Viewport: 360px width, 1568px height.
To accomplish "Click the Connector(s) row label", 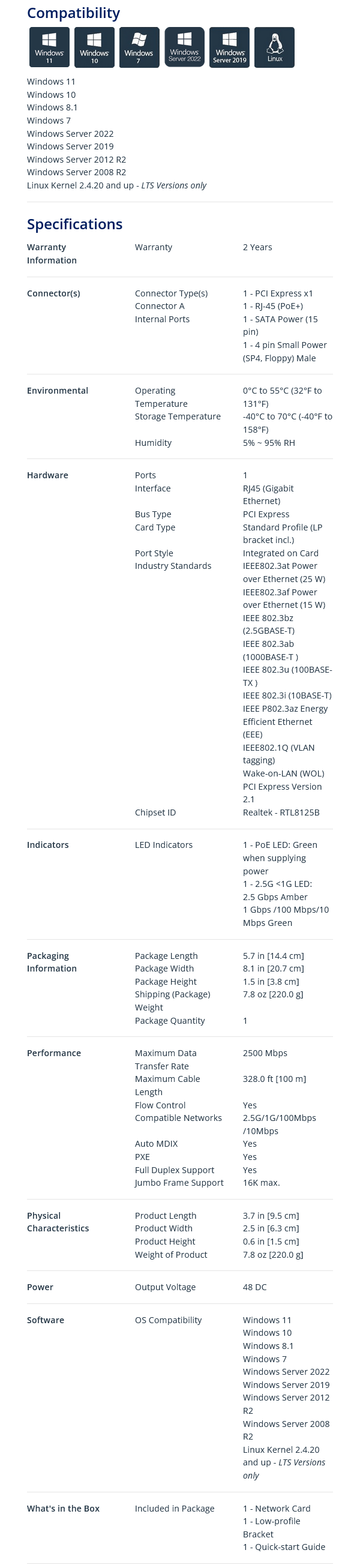I will 53,293.
